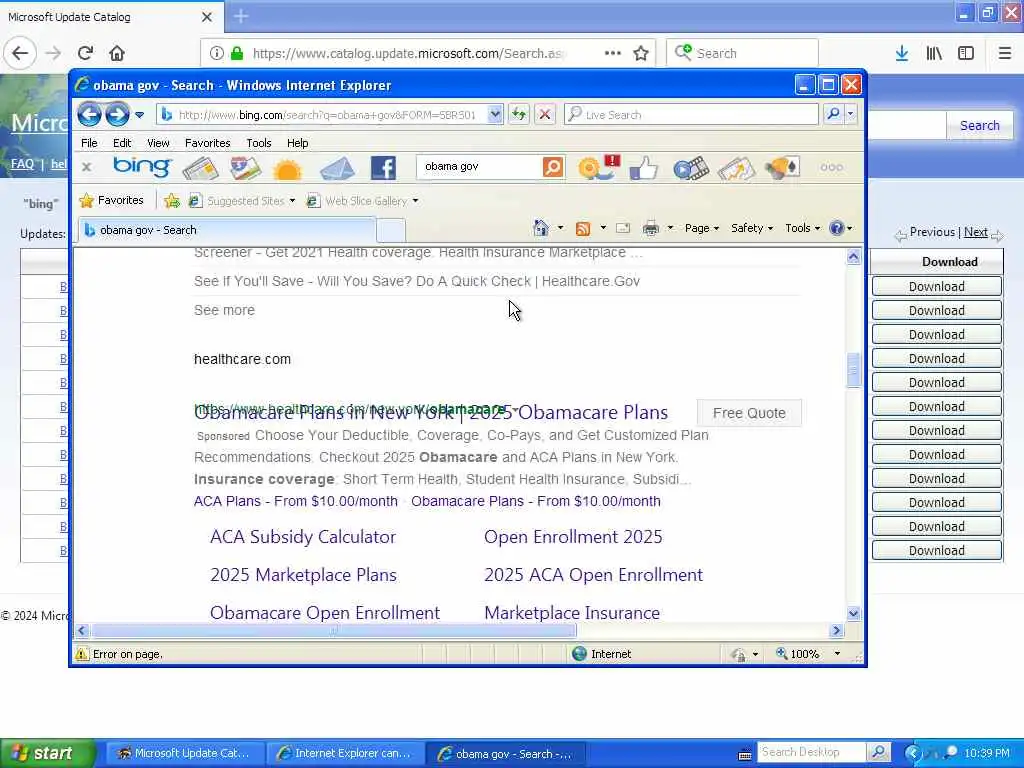The image size is (1024, 768).
Task: Open the Bing Bar stocks chart icon
Action: (736, 168)
